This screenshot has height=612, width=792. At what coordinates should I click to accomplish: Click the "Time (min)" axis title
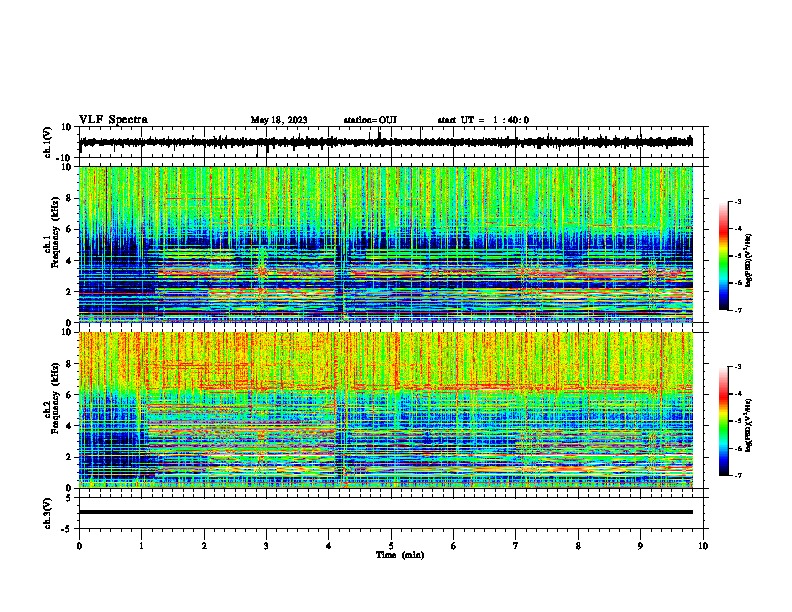click(x=400, y=555)
